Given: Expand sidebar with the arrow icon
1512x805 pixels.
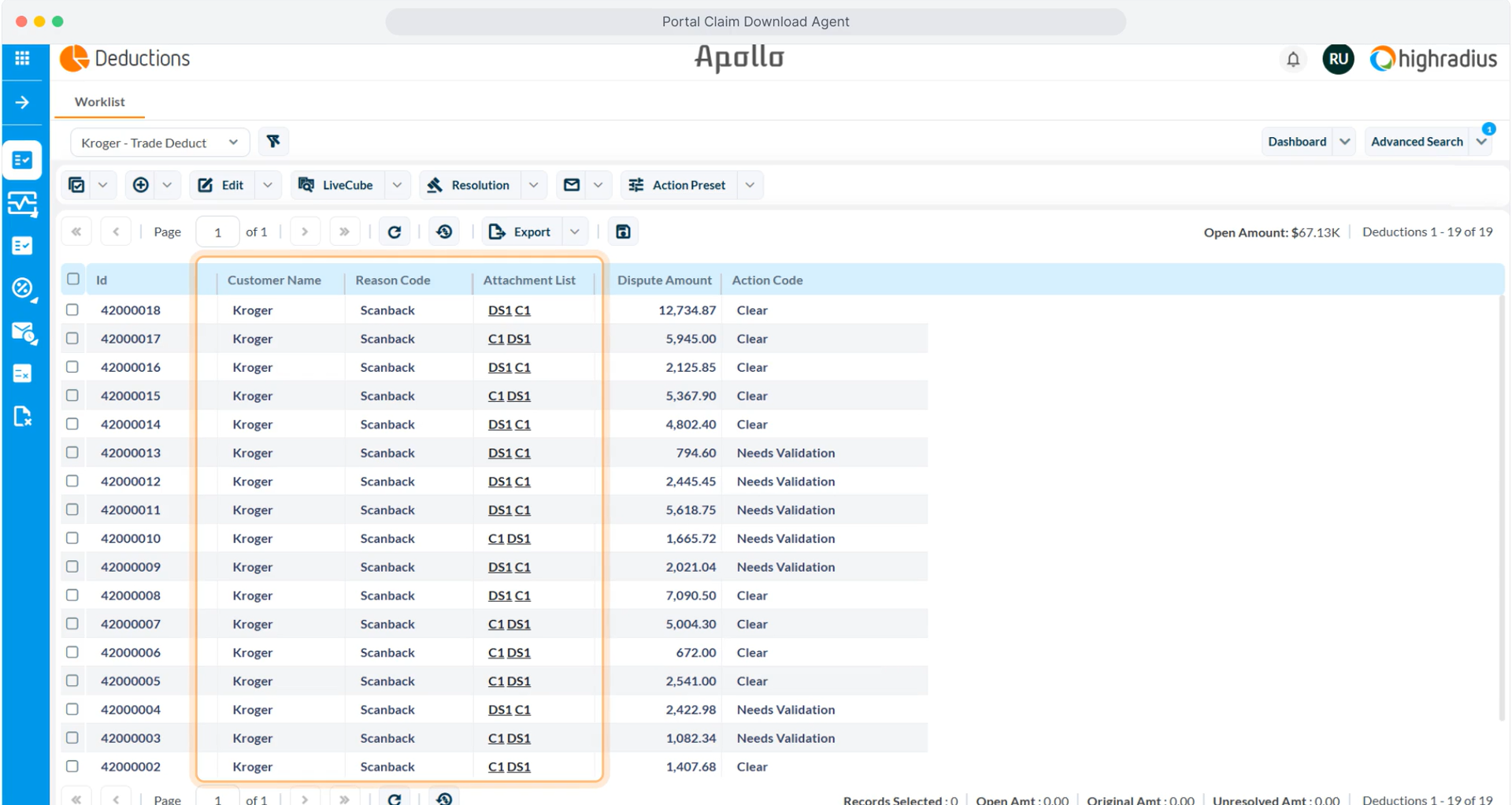Looking at the screenshot, I should pyautogui.click(x=22, y=102).
